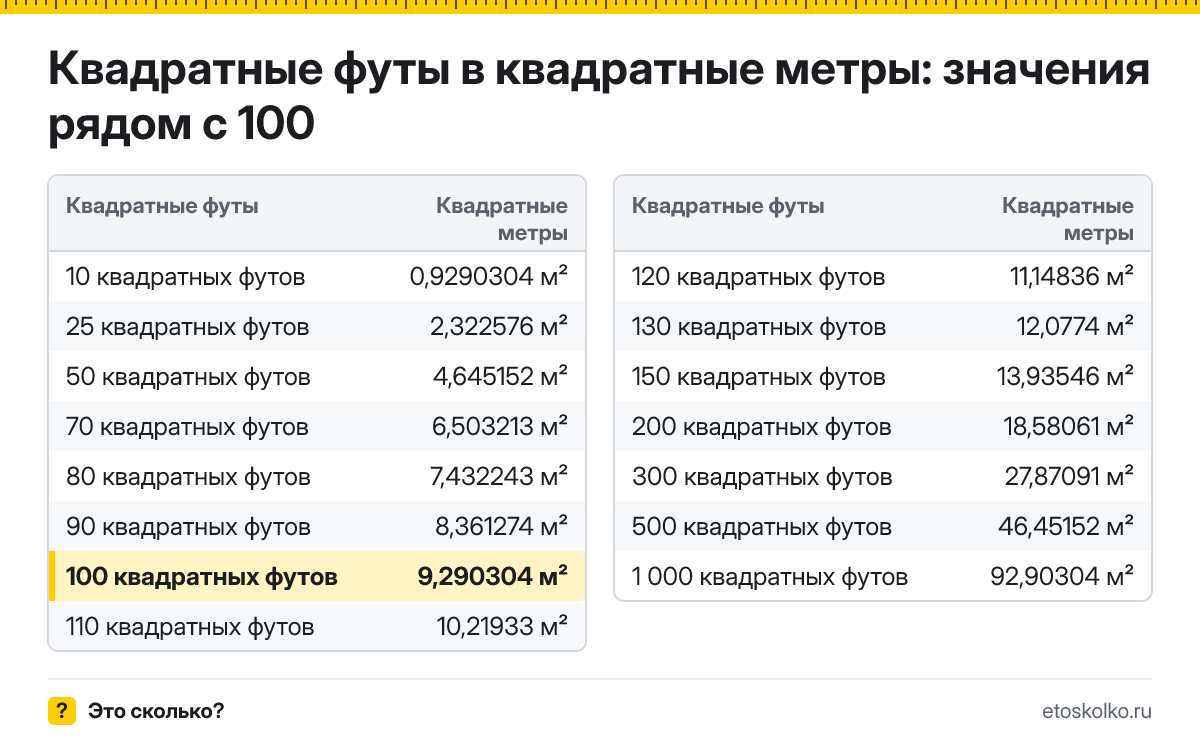Click left table header 'Квадратные футы'

tap(162, 207)
